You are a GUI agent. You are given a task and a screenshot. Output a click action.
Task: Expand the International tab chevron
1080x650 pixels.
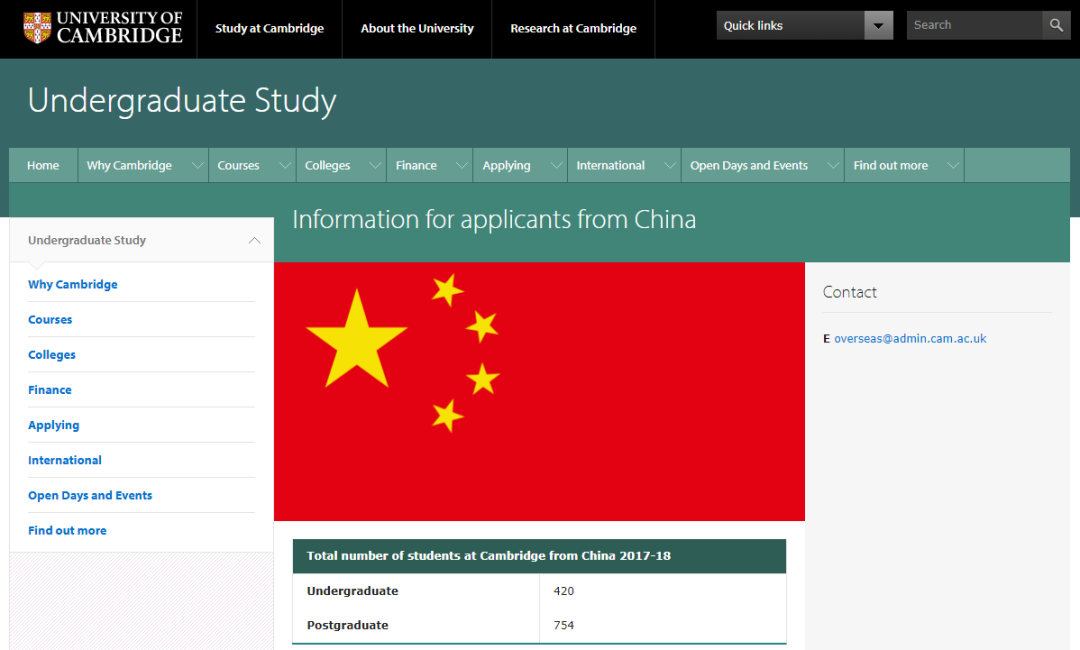click(669, 165)
